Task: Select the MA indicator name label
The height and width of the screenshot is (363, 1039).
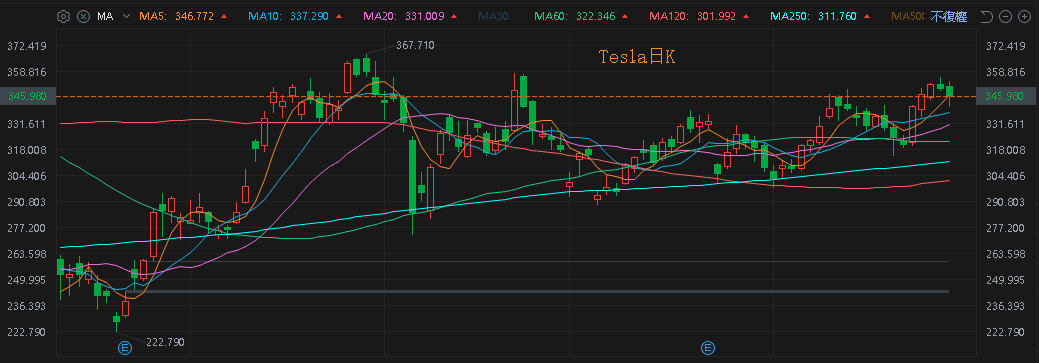Action: [x=105, y=17]
